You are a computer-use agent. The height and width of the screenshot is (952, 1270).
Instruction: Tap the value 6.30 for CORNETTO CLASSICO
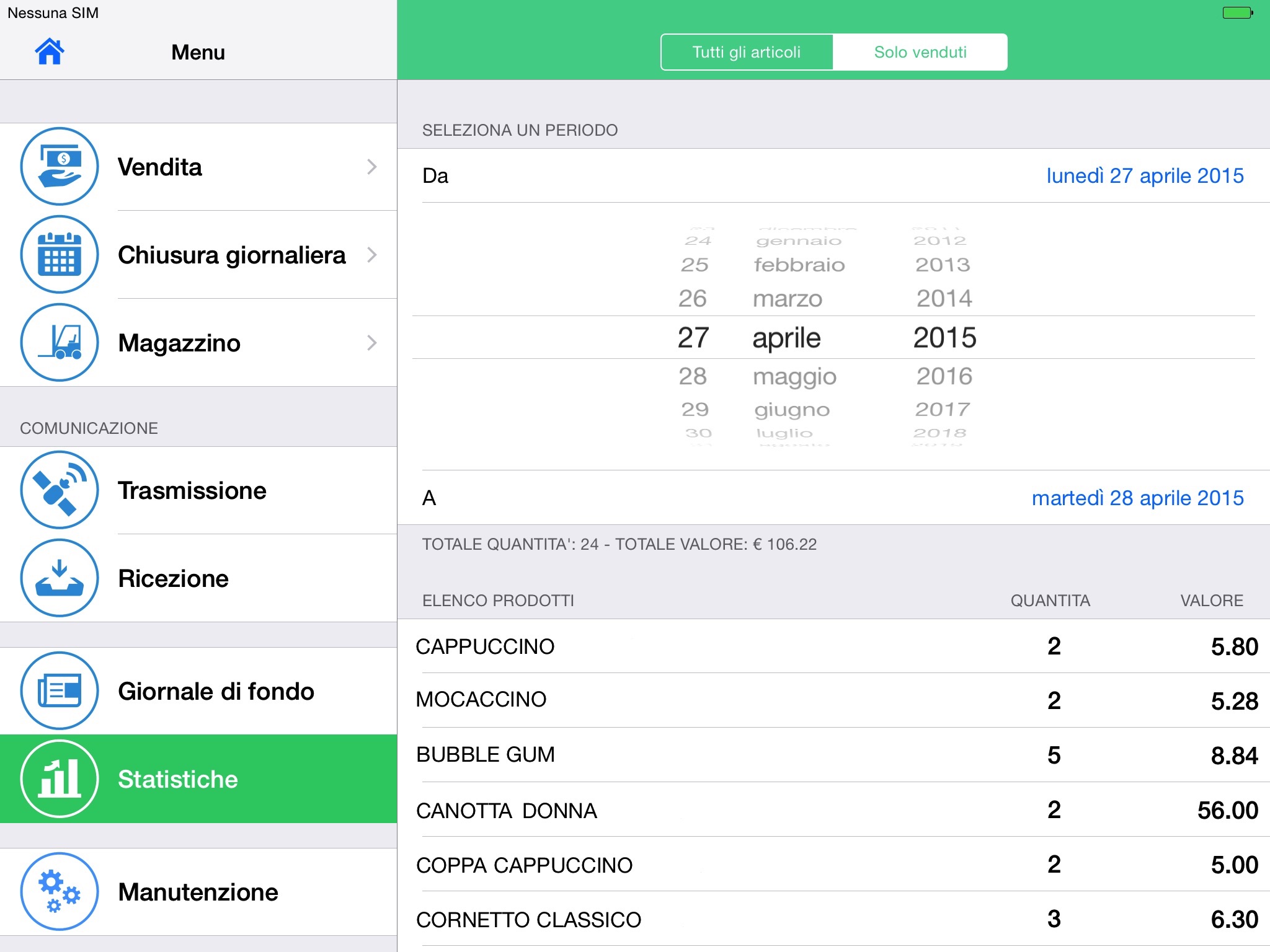click(1235, 919)
